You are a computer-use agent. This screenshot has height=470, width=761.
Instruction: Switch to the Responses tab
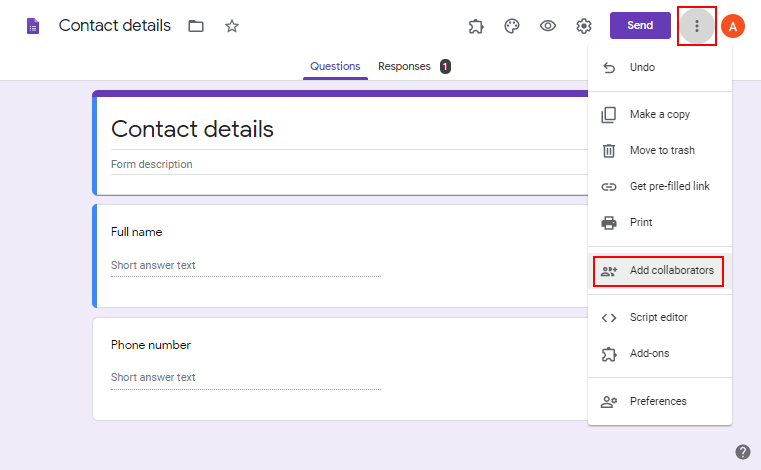(x=404, y=67)
